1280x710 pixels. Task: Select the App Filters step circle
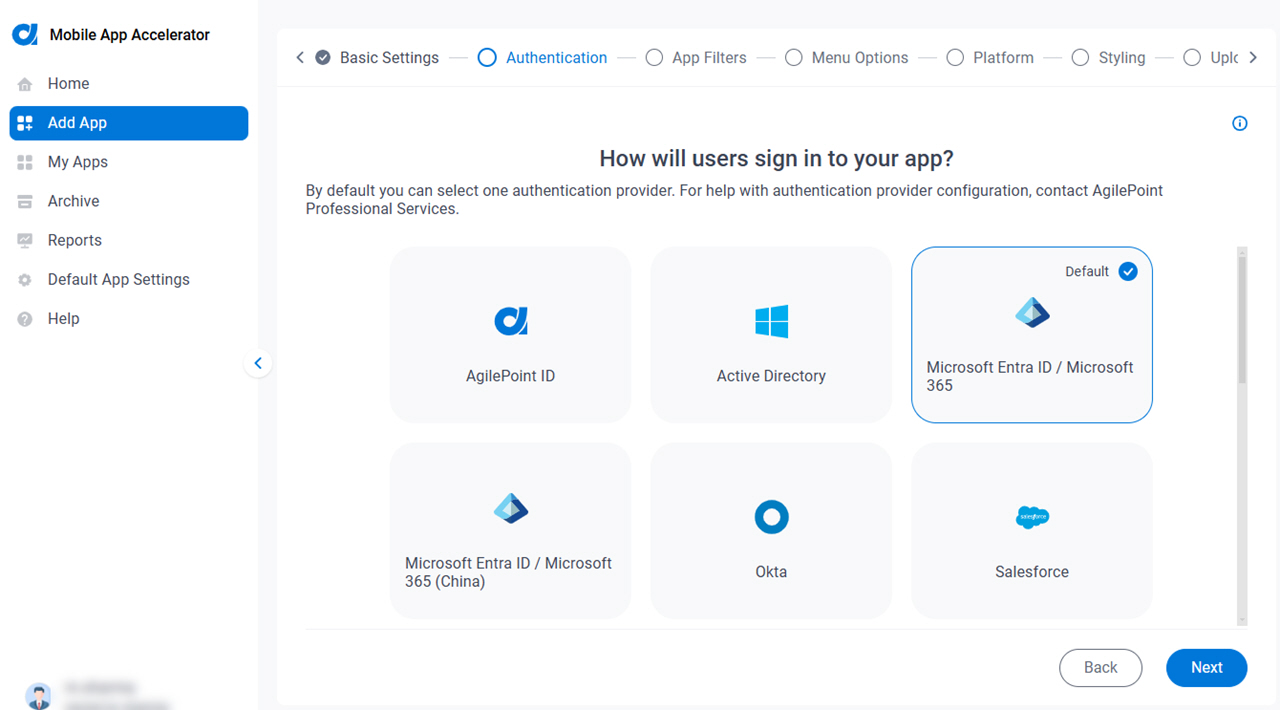pyautogui.click(x=654, y=58)
